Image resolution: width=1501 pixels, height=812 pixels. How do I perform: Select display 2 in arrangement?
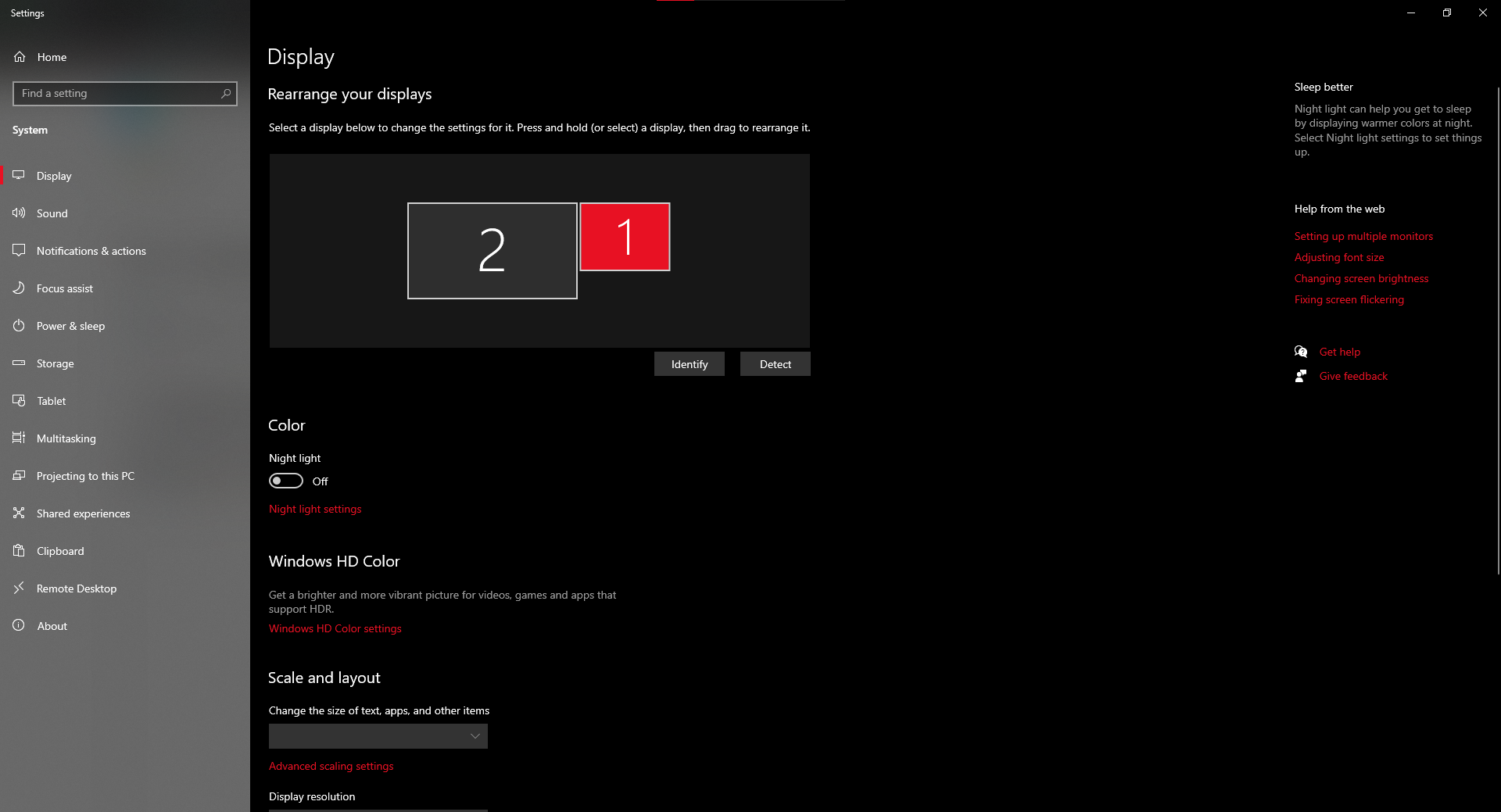pos(493,251)
